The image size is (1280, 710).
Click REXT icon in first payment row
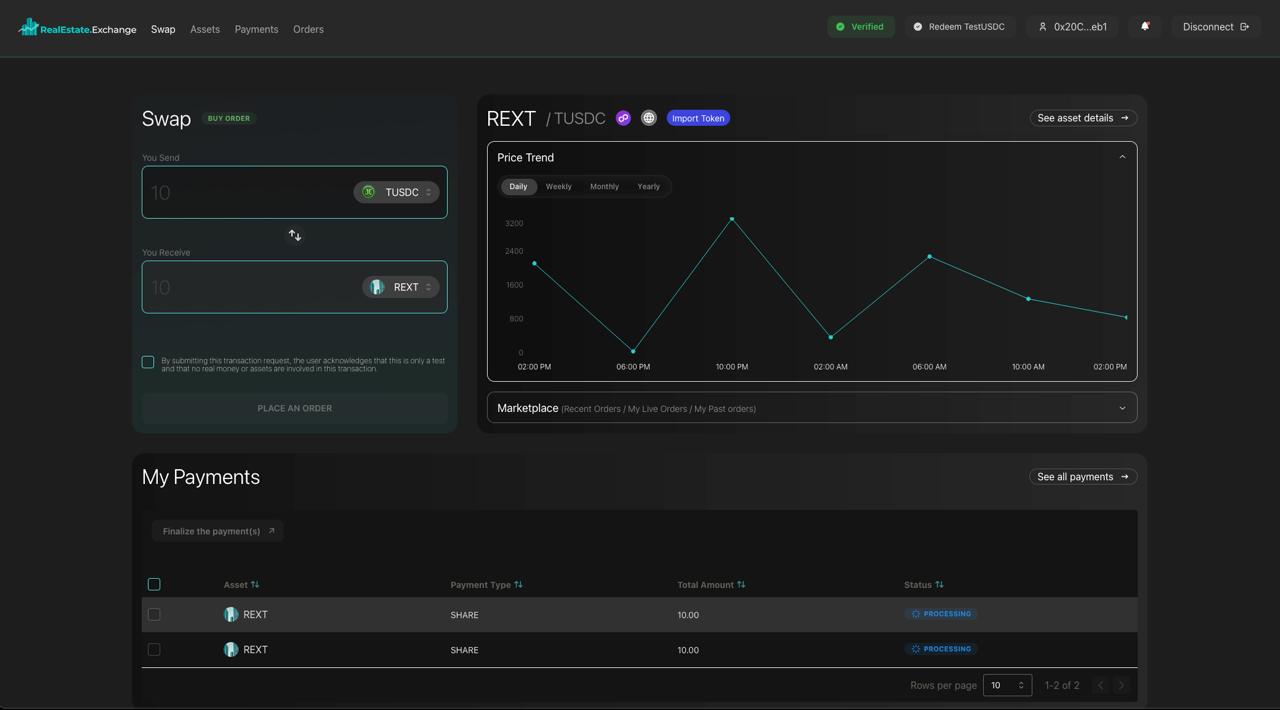click(x=231, y=615)
